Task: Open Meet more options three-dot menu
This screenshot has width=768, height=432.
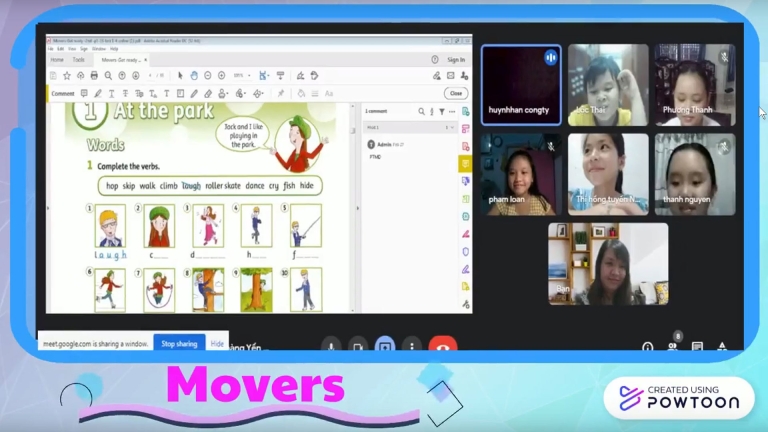Action: (411, 346)
